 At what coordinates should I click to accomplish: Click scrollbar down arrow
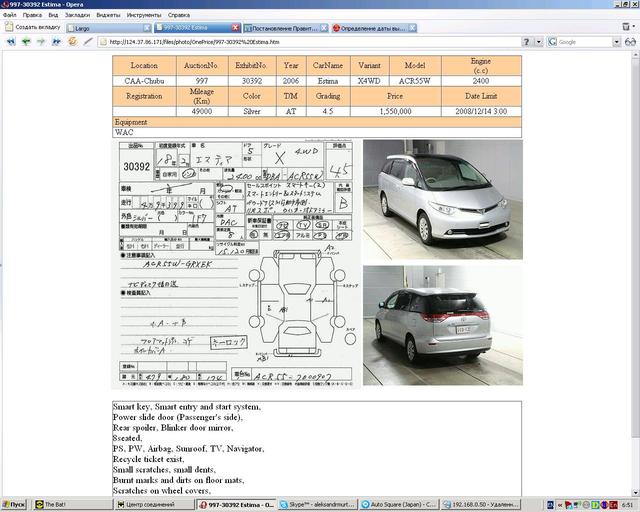[636, 492]
